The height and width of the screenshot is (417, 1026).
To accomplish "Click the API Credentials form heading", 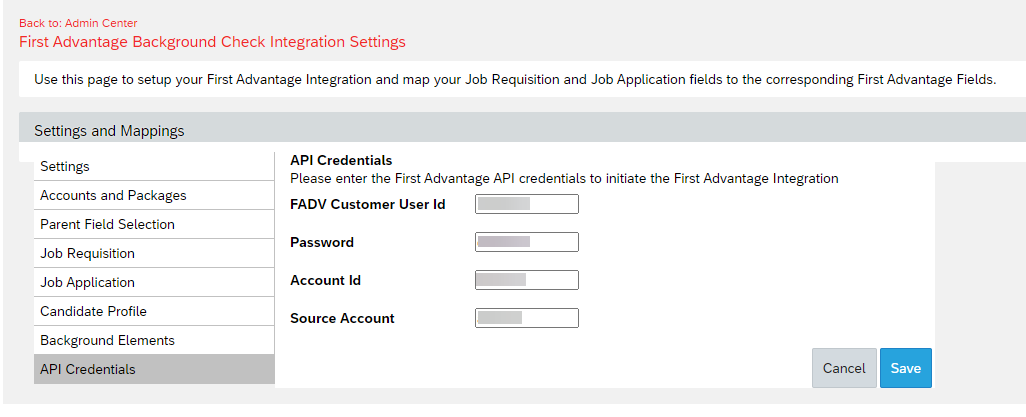I will pos(341,160).
